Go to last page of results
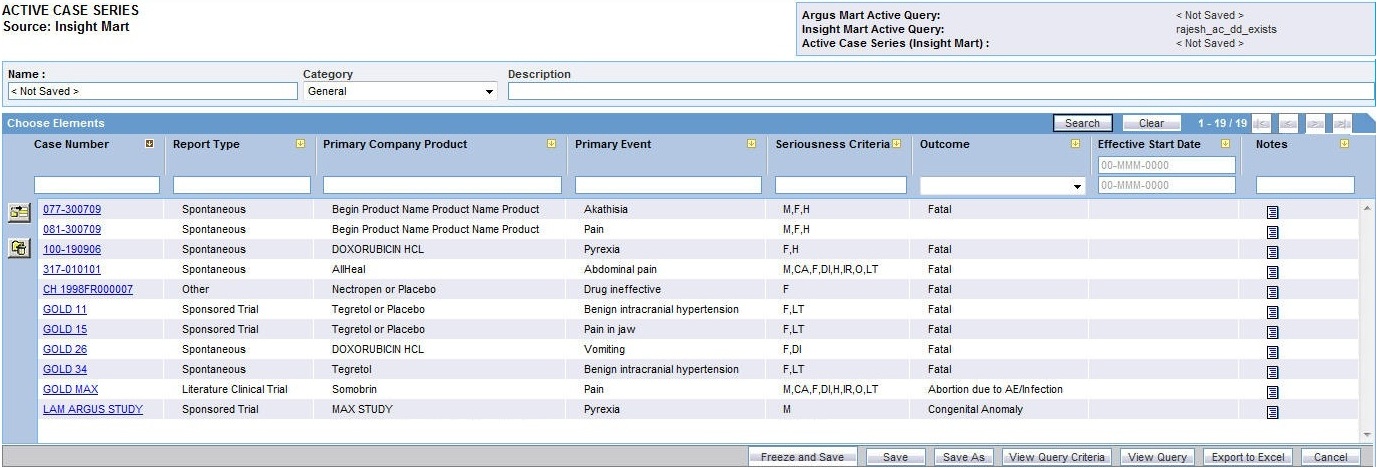This screenshot has height=468, width=1377. point(1342,124)
